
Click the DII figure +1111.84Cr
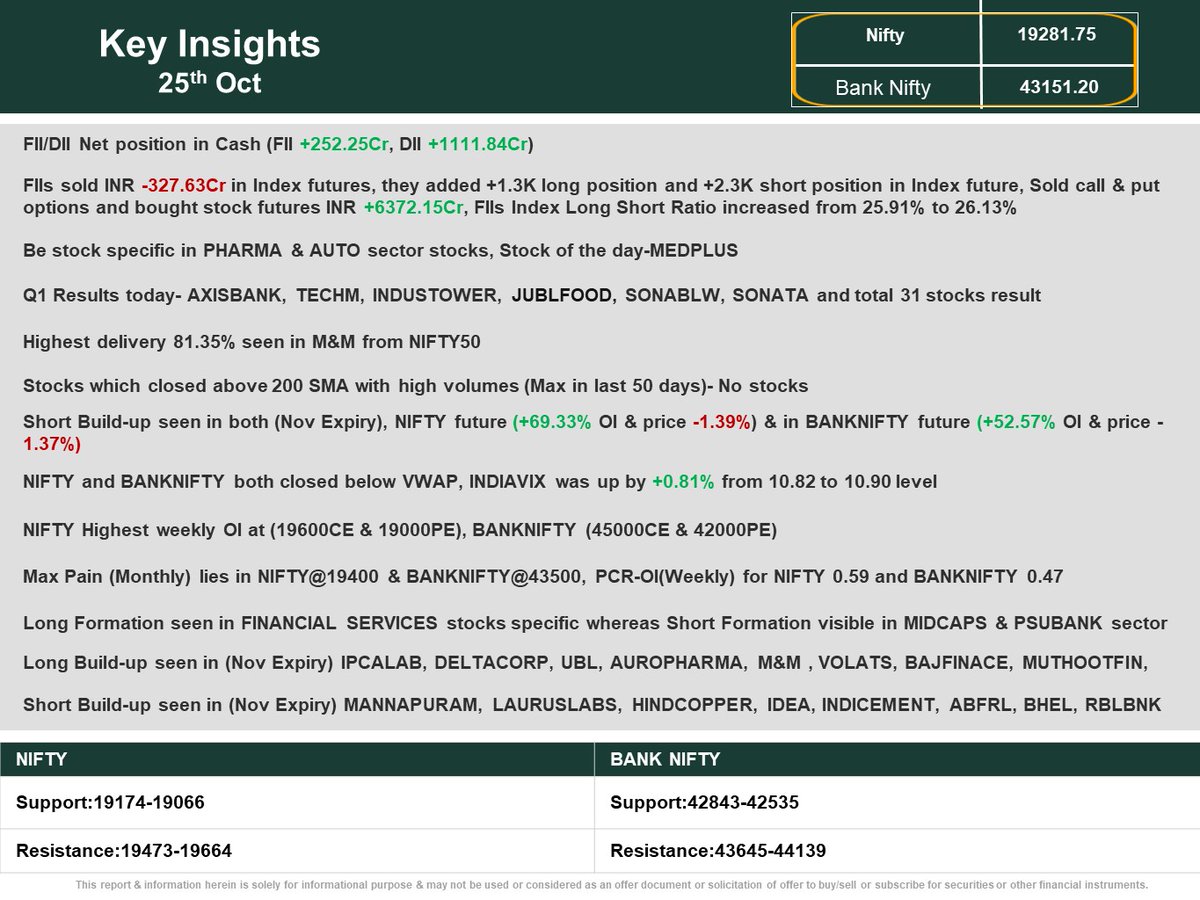coord(478,145)
